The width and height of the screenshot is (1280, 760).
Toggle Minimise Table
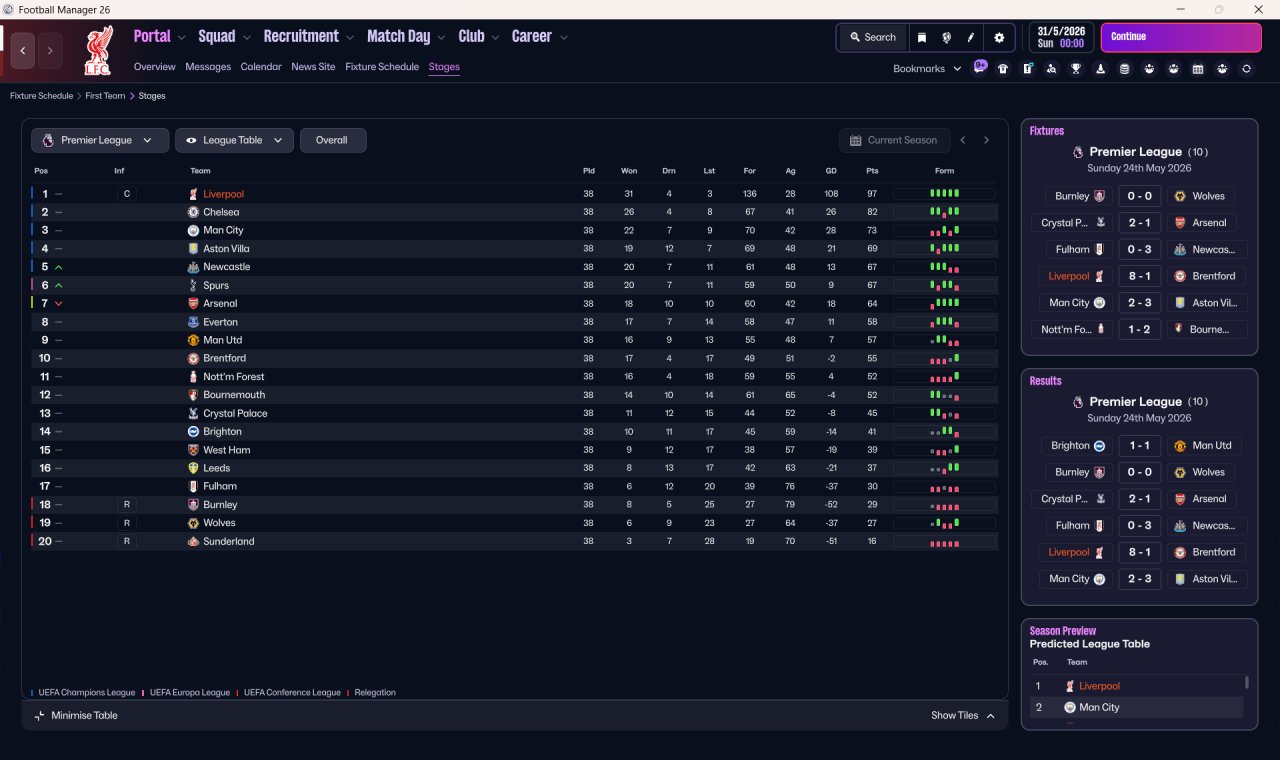point(76,716)
